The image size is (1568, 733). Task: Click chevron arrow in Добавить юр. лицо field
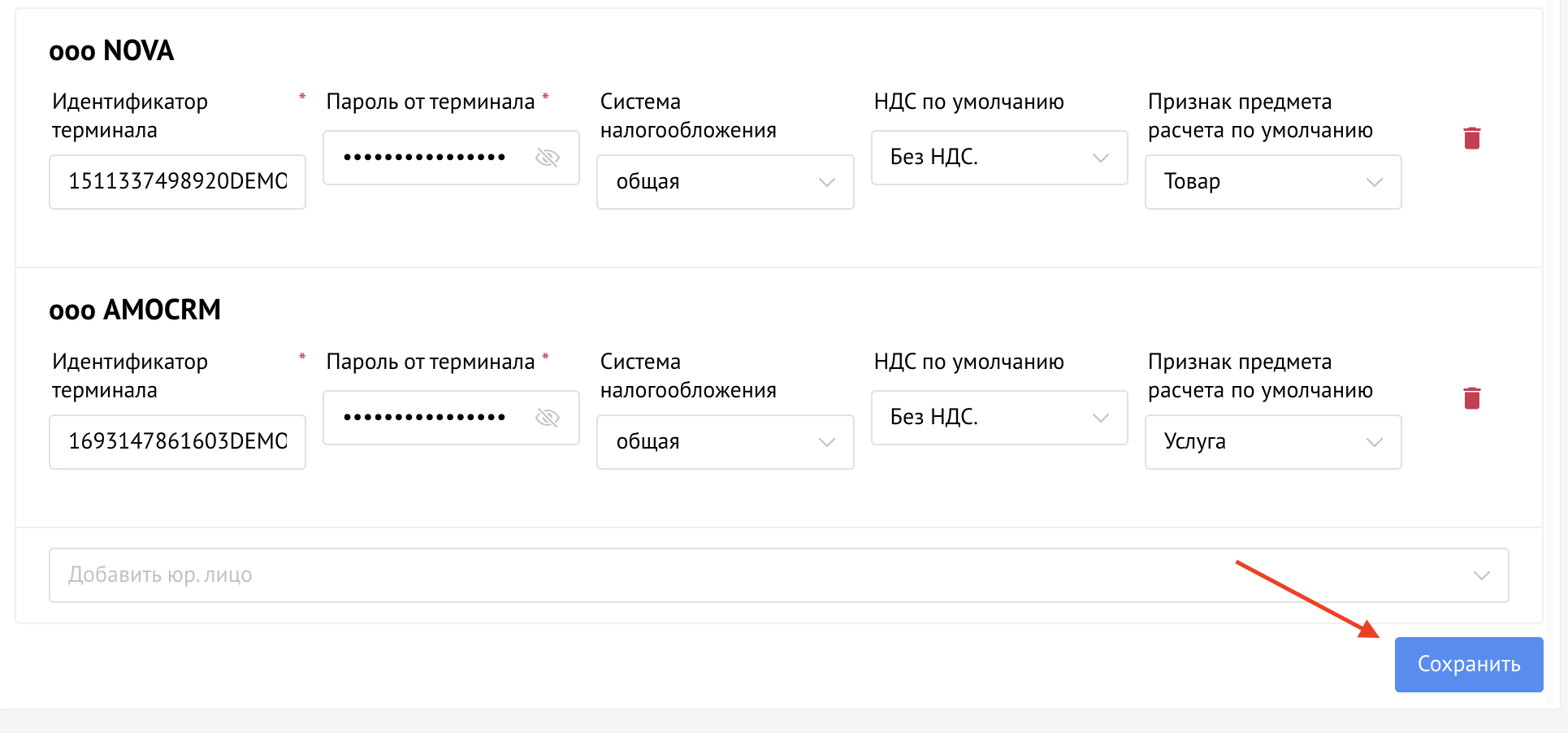[x=1481, y=575]
